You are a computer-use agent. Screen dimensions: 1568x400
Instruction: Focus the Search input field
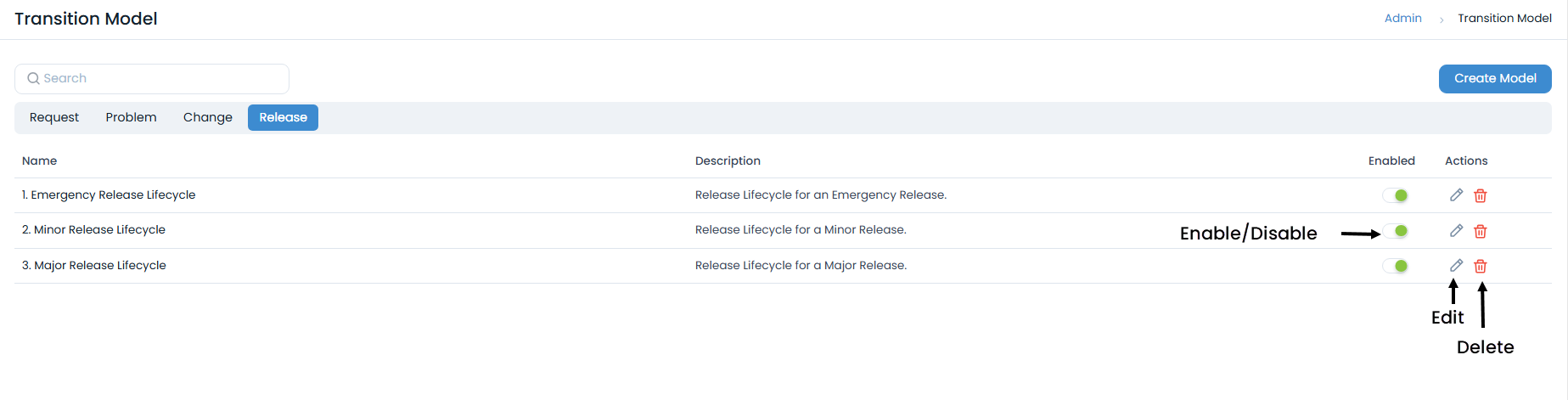click(161, 78)
